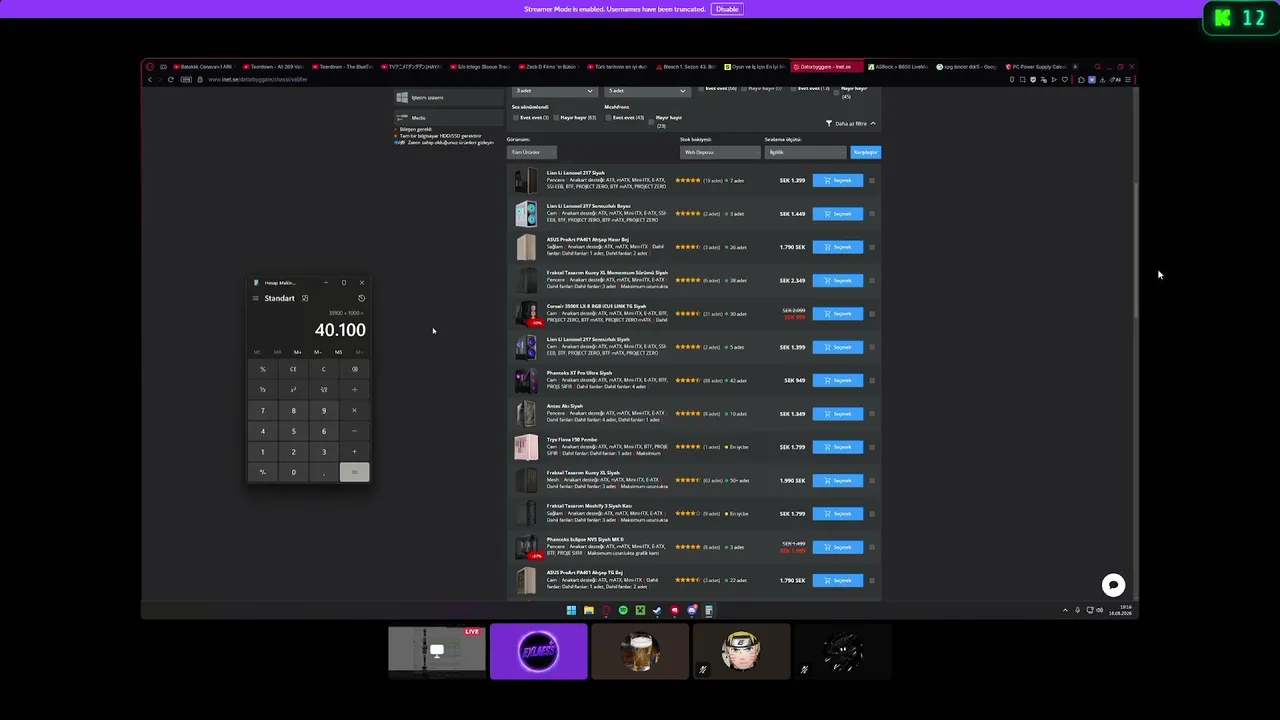This screenshot has height=720, width=1280.
Task: Switch to the 'Zack D Films' YouTube tab
Action: (548, 67)
